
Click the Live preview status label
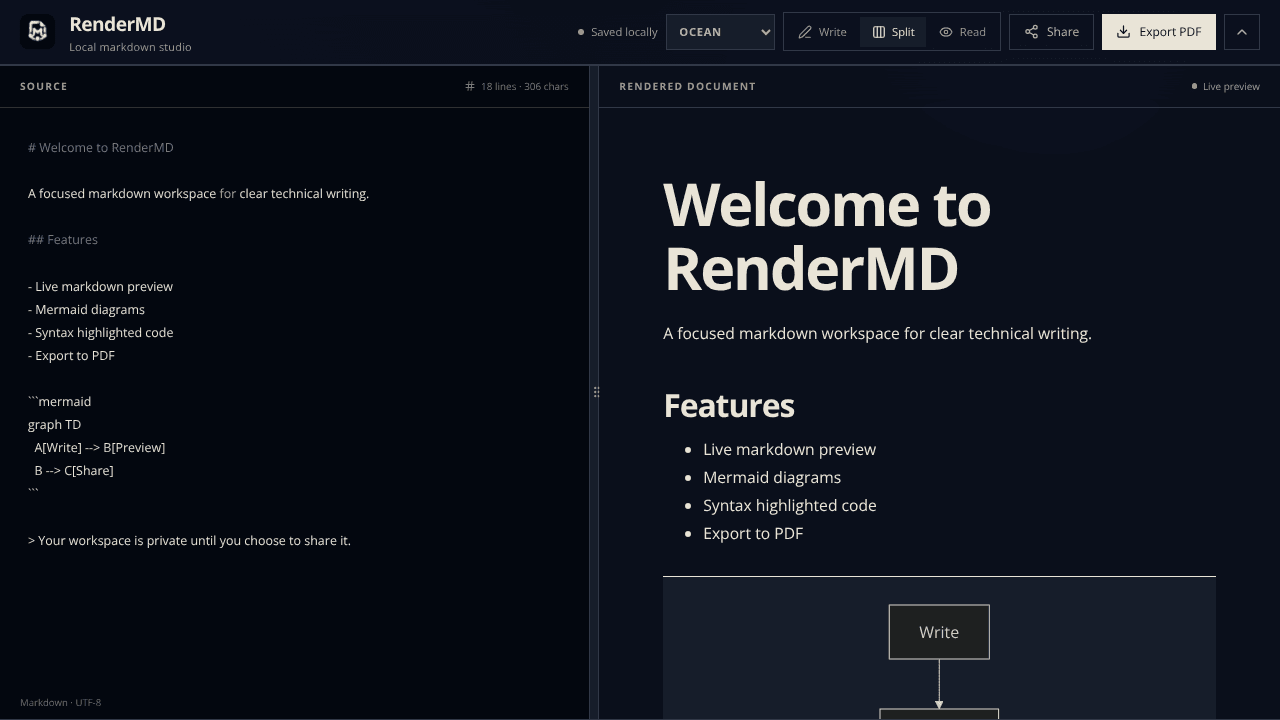(x=1225, y=86)
